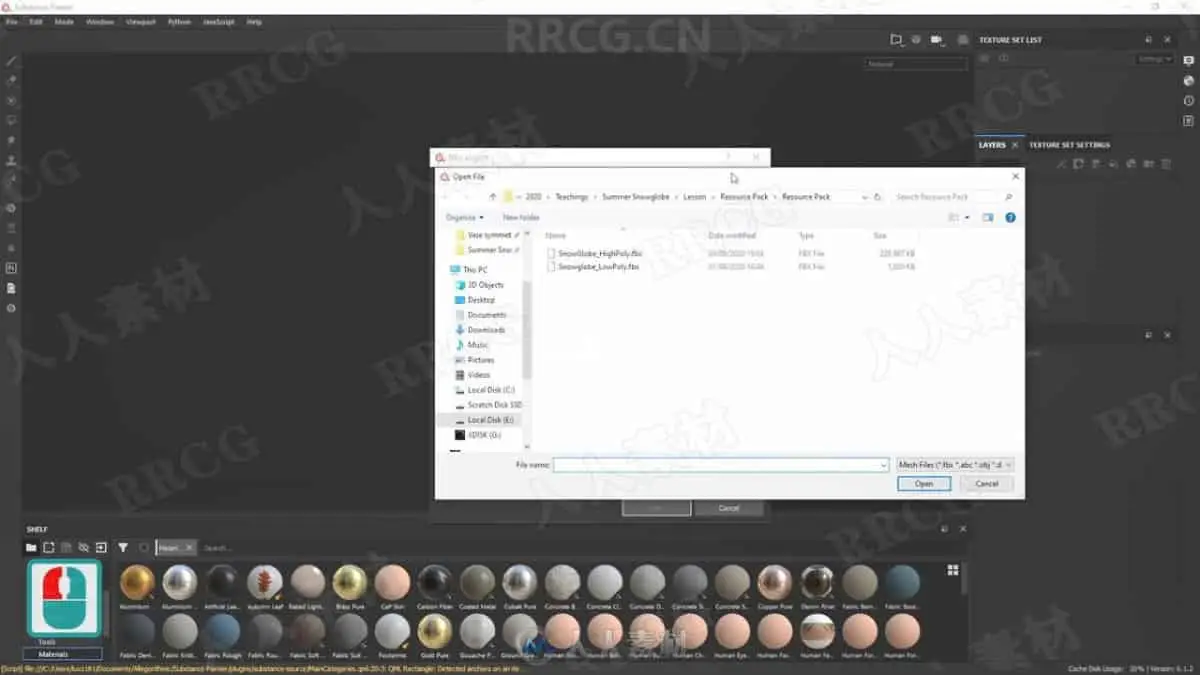Click the Up arrow in Open File dialog
This screenshot has width=1200, height=675.
(493, 197)
